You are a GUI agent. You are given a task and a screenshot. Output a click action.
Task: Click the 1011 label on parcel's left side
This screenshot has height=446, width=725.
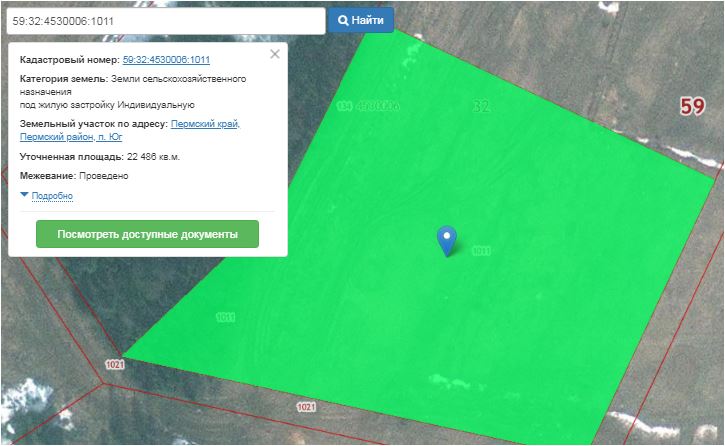[x=225, y=317]
